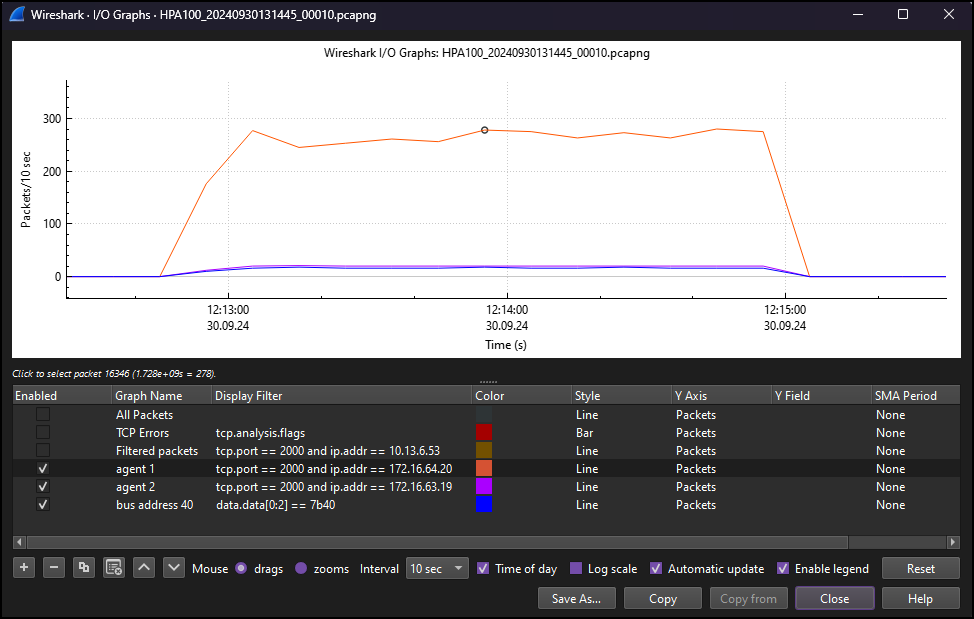Click the SMA Period column header
The height and width of the screenshot is (619, 974).
[x=916, y=395]
